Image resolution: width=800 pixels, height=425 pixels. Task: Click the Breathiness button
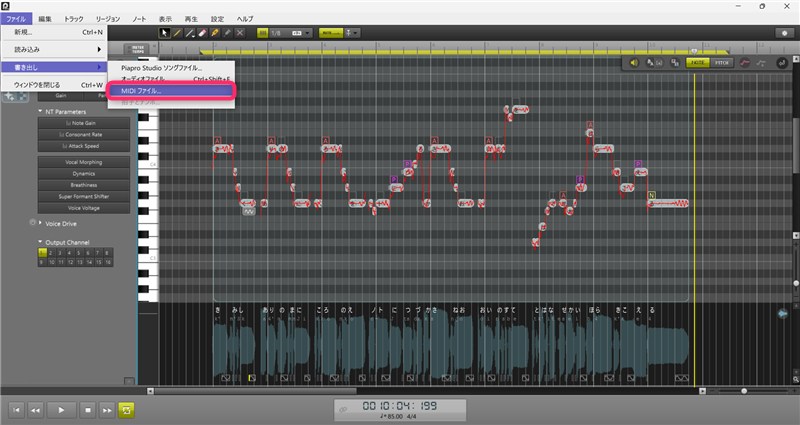[x=84, y=185]
